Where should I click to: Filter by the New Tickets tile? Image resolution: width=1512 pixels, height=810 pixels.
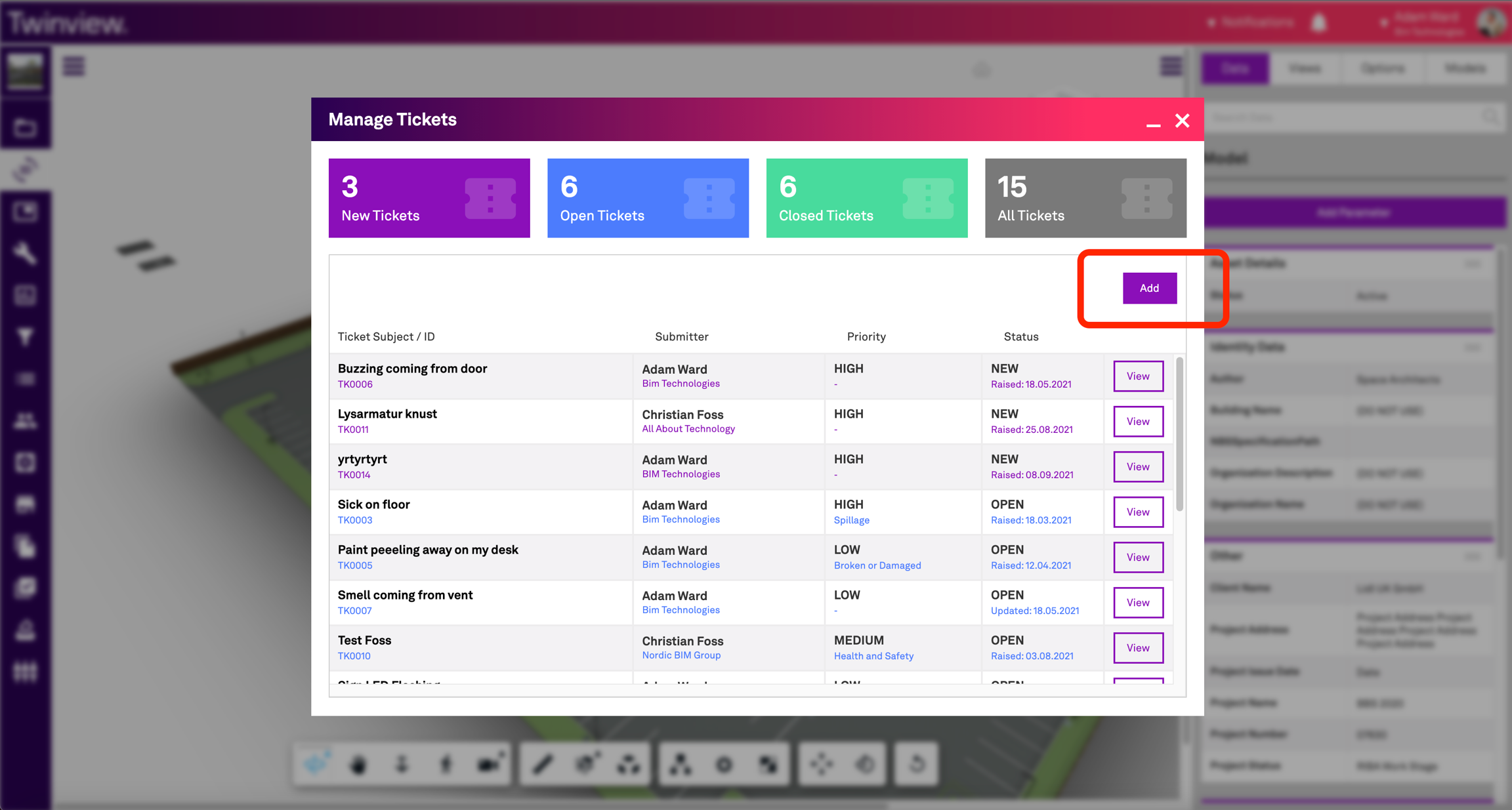point(429,198)
